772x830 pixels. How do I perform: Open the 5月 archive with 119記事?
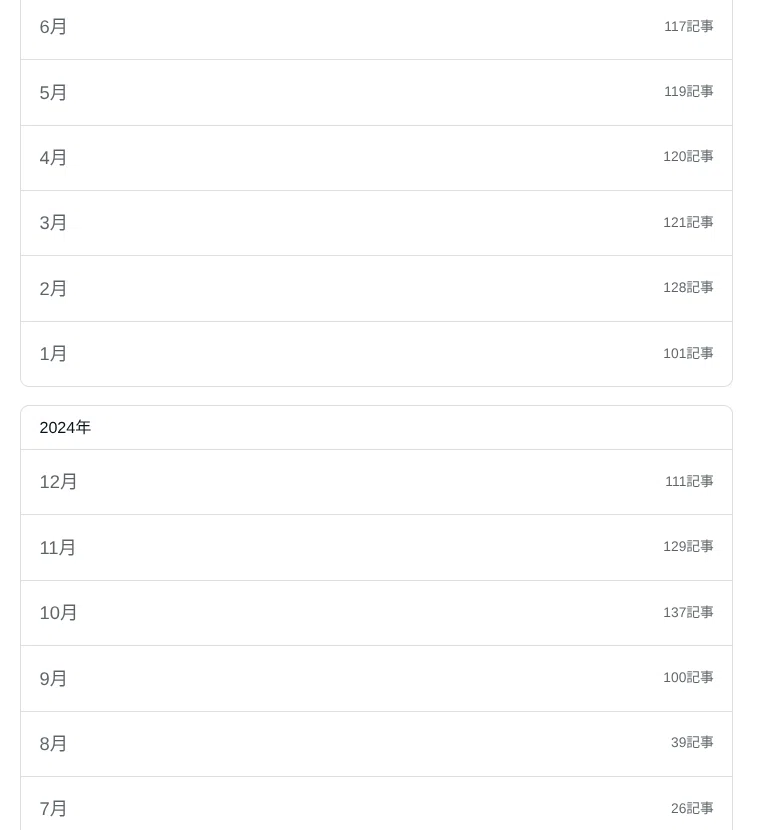point(376,93)
